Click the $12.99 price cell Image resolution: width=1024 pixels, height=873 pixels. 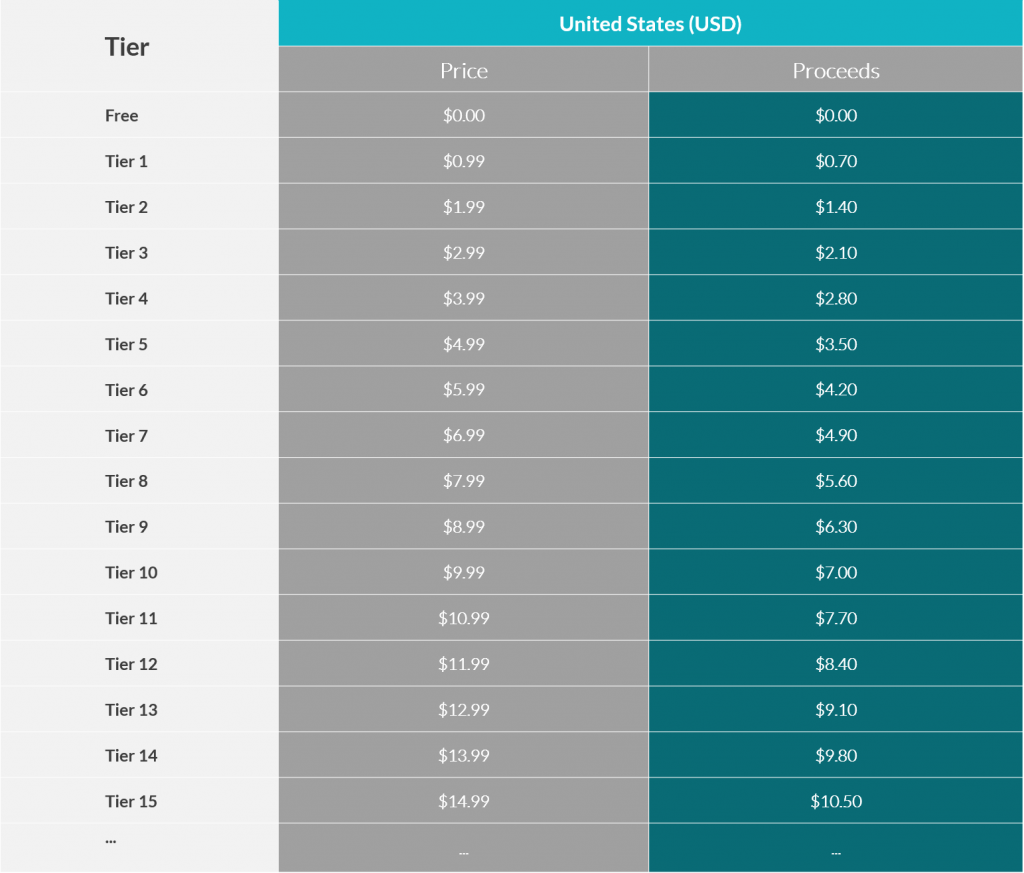[x=464, y=709]
